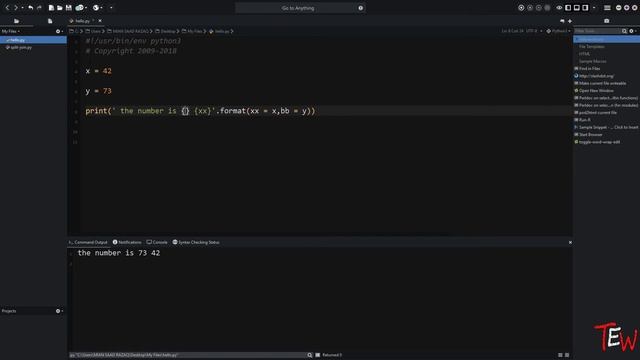Switch to the Open Files tab in left pane

[50, 21]
